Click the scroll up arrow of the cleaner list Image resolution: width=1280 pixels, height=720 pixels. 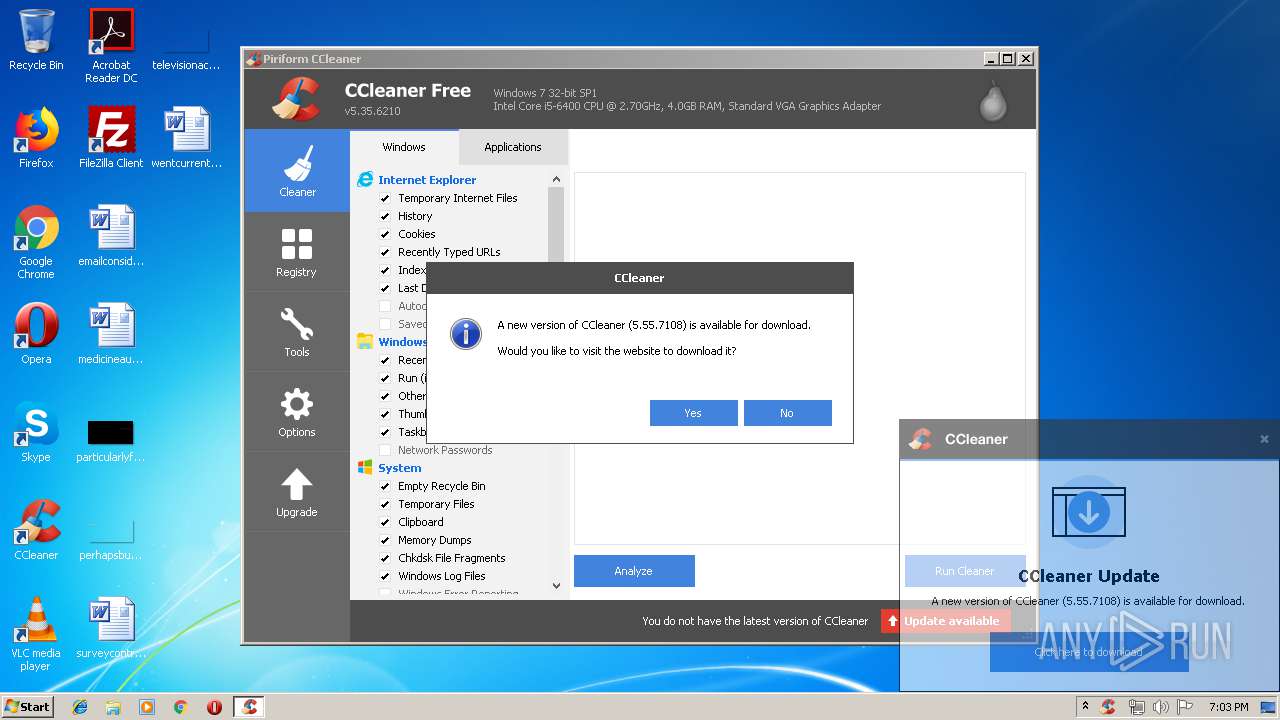pos(556,179)
